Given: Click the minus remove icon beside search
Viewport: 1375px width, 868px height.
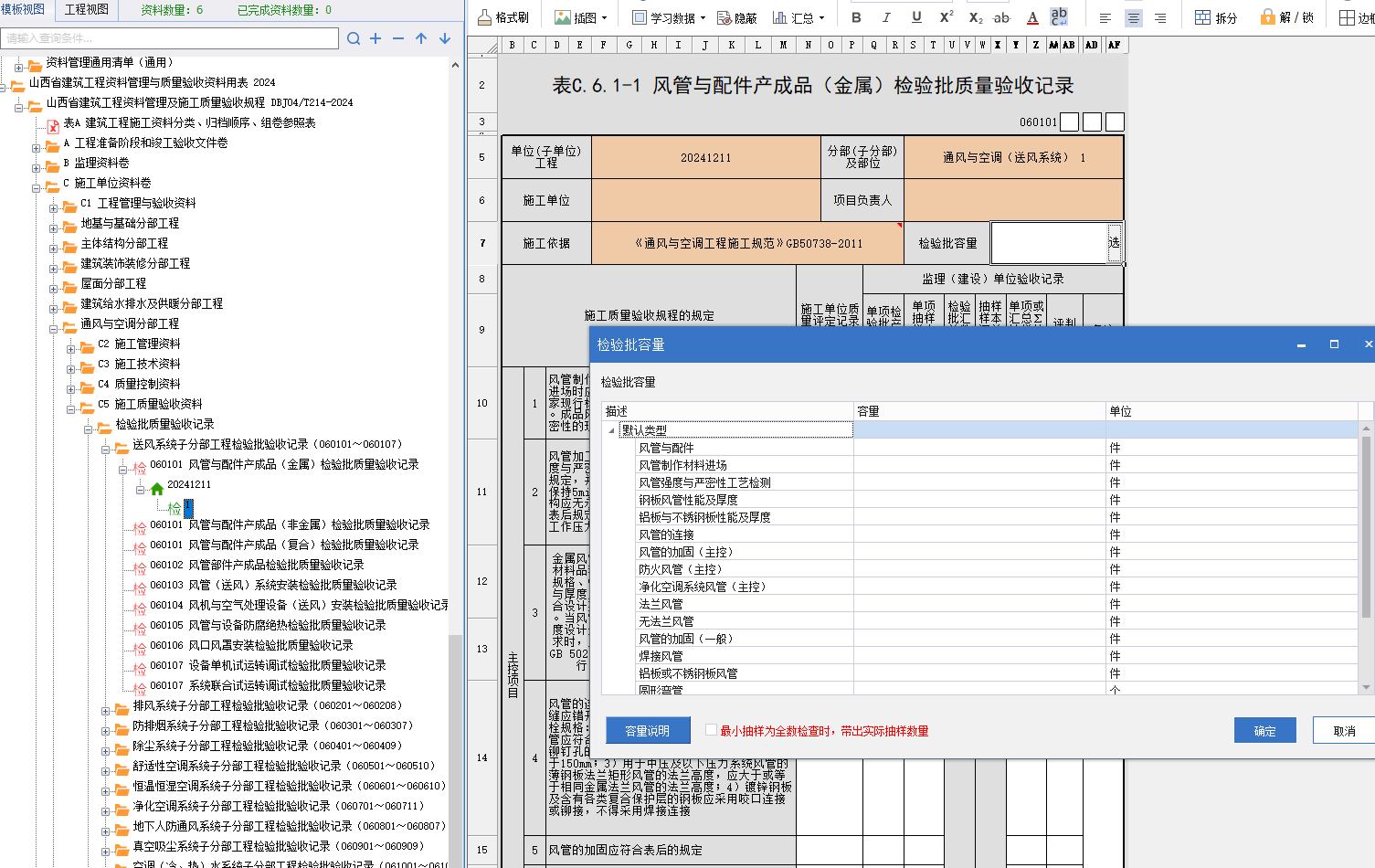Looking at the screenshot, I should coord(398,38).
